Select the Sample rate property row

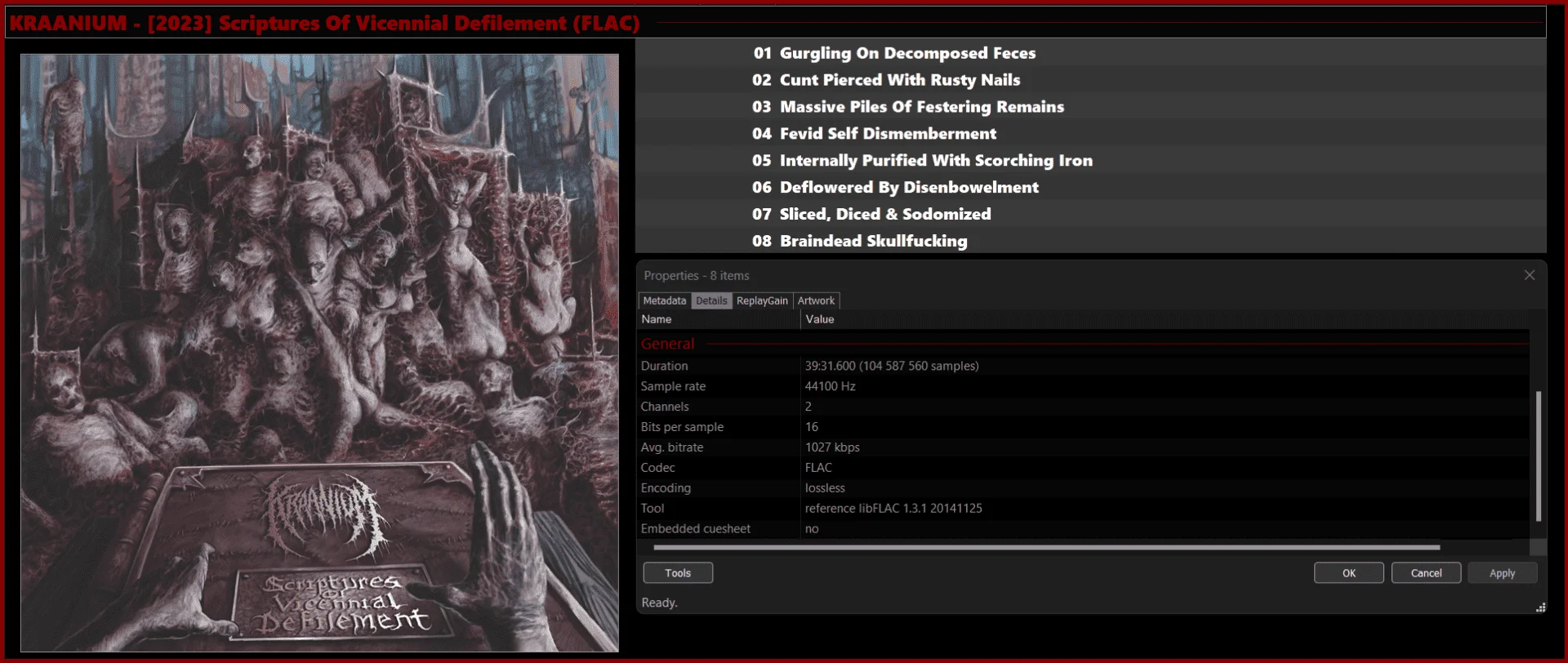(1084, 386)
